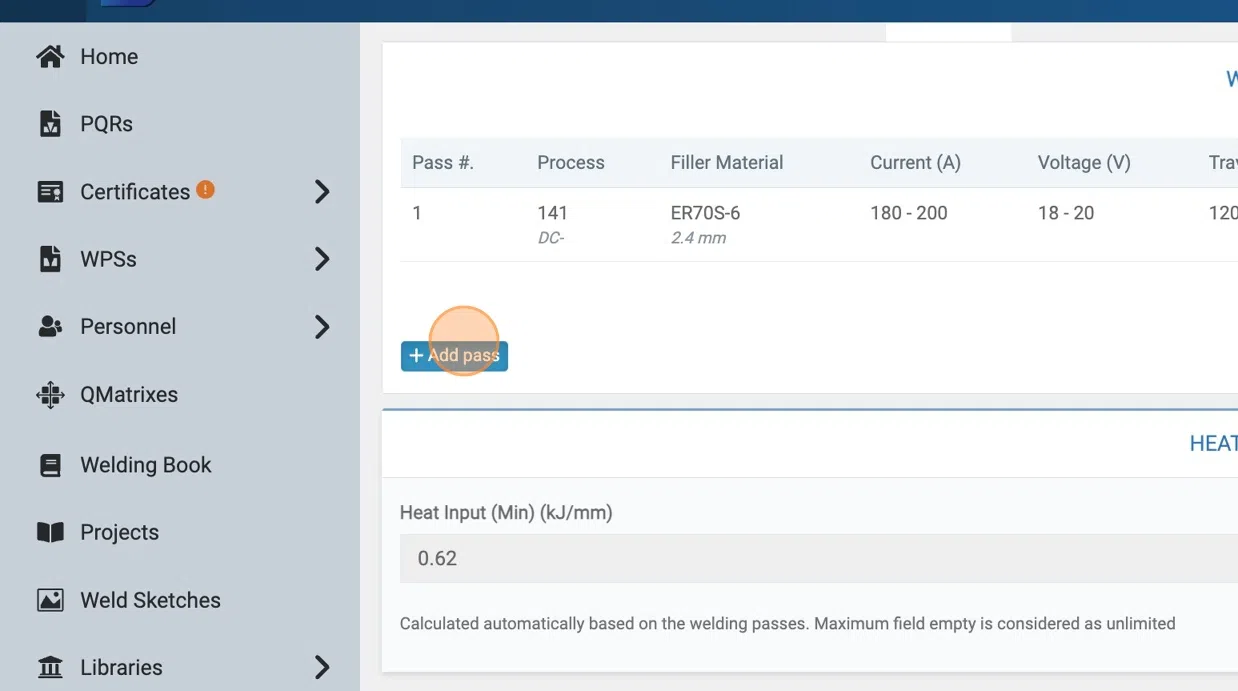Expand the WPSs submenu chevron

(322, 259)
